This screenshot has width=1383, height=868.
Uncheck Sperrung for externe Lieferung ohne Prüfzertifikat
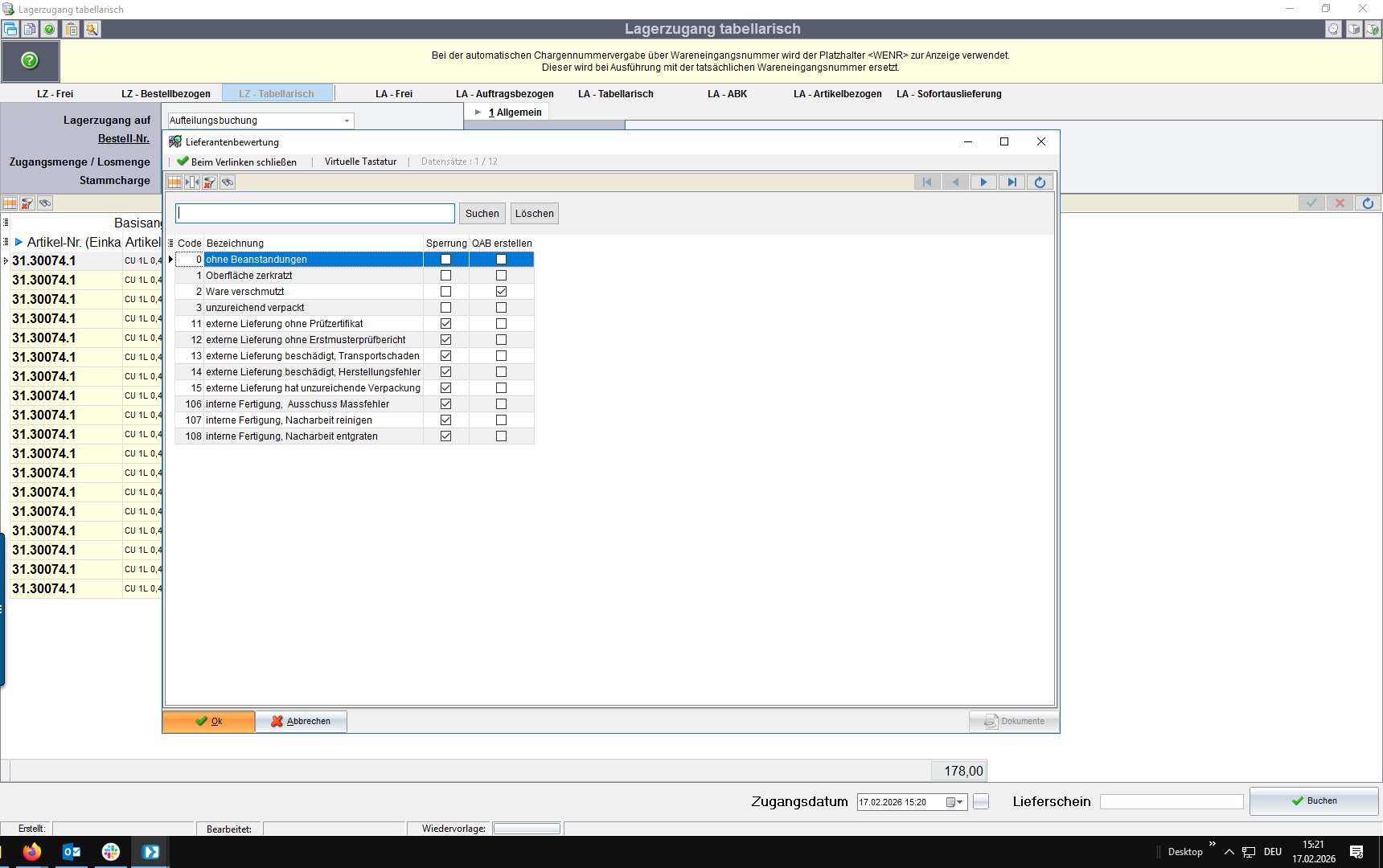[445, 324]
